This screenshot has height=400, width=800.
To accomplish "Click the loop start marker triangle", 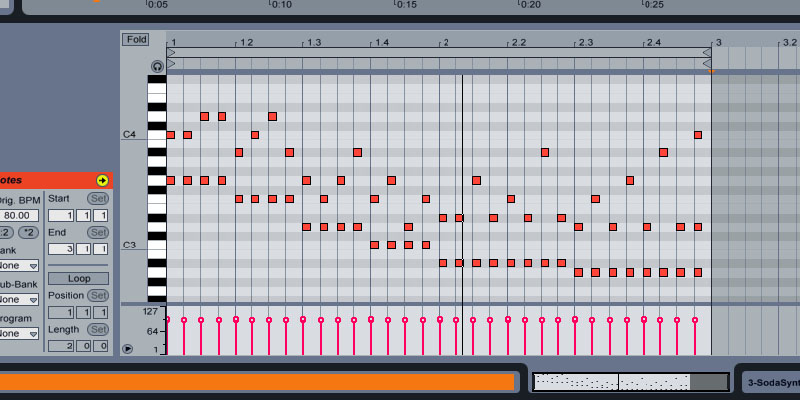I will [x=170, y=52].
